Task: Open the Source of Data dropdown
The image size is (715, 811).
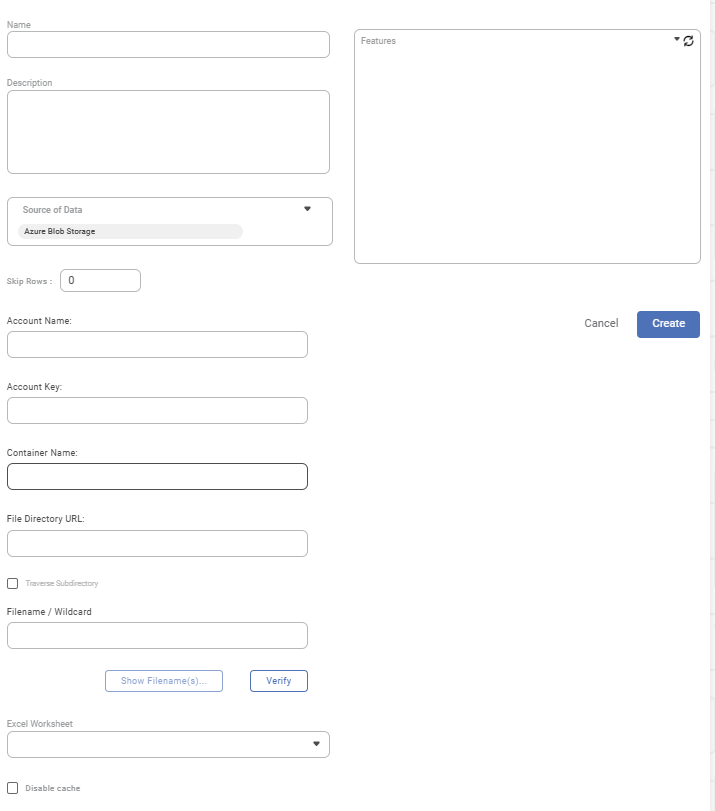Action: pyautogui.click(x=307, y=209)
